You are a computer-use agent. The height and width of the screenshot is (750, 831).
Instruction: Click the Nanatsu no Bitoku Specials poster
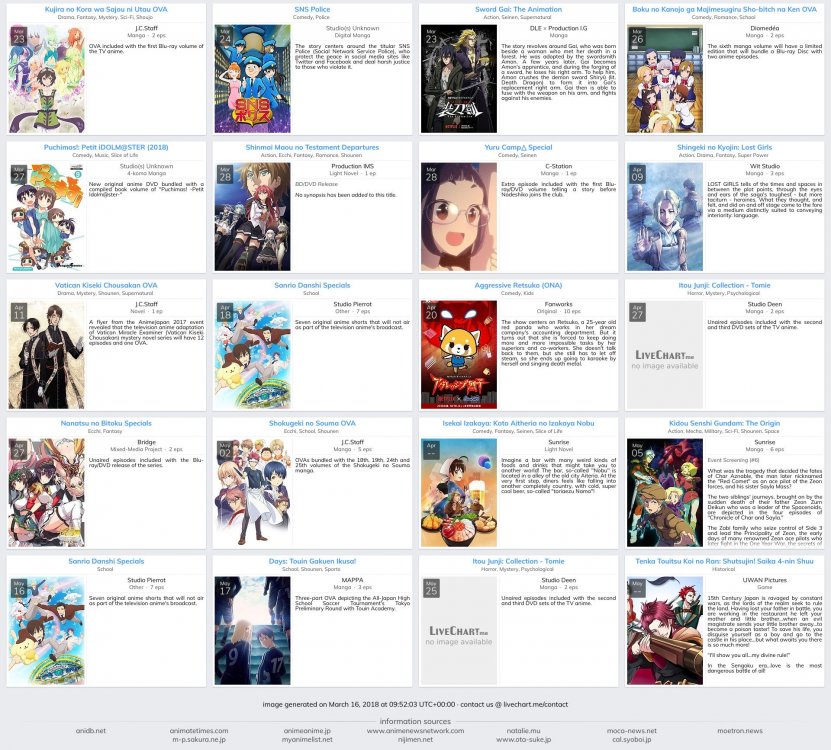coord(47,493)
